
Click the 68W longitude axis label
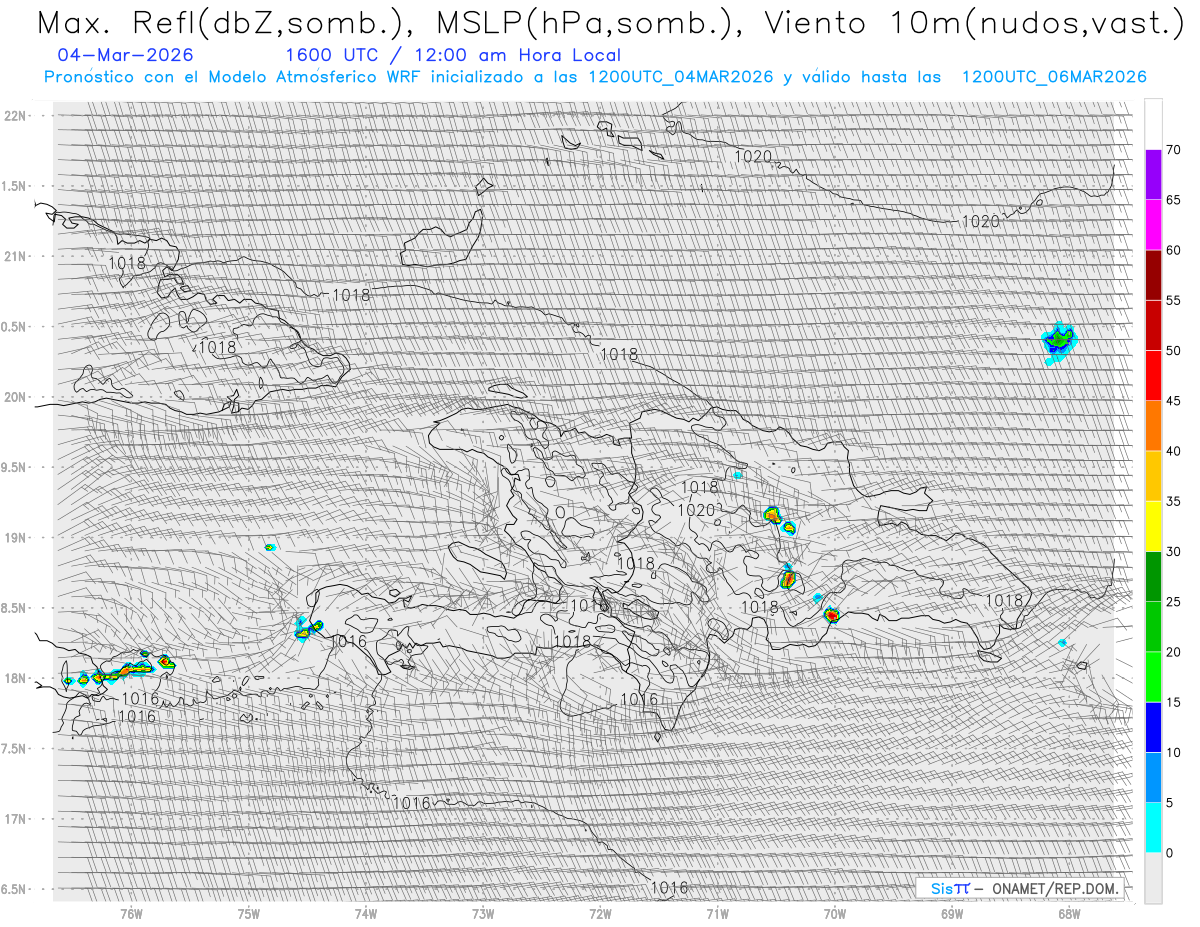[x=1069, y=914]
